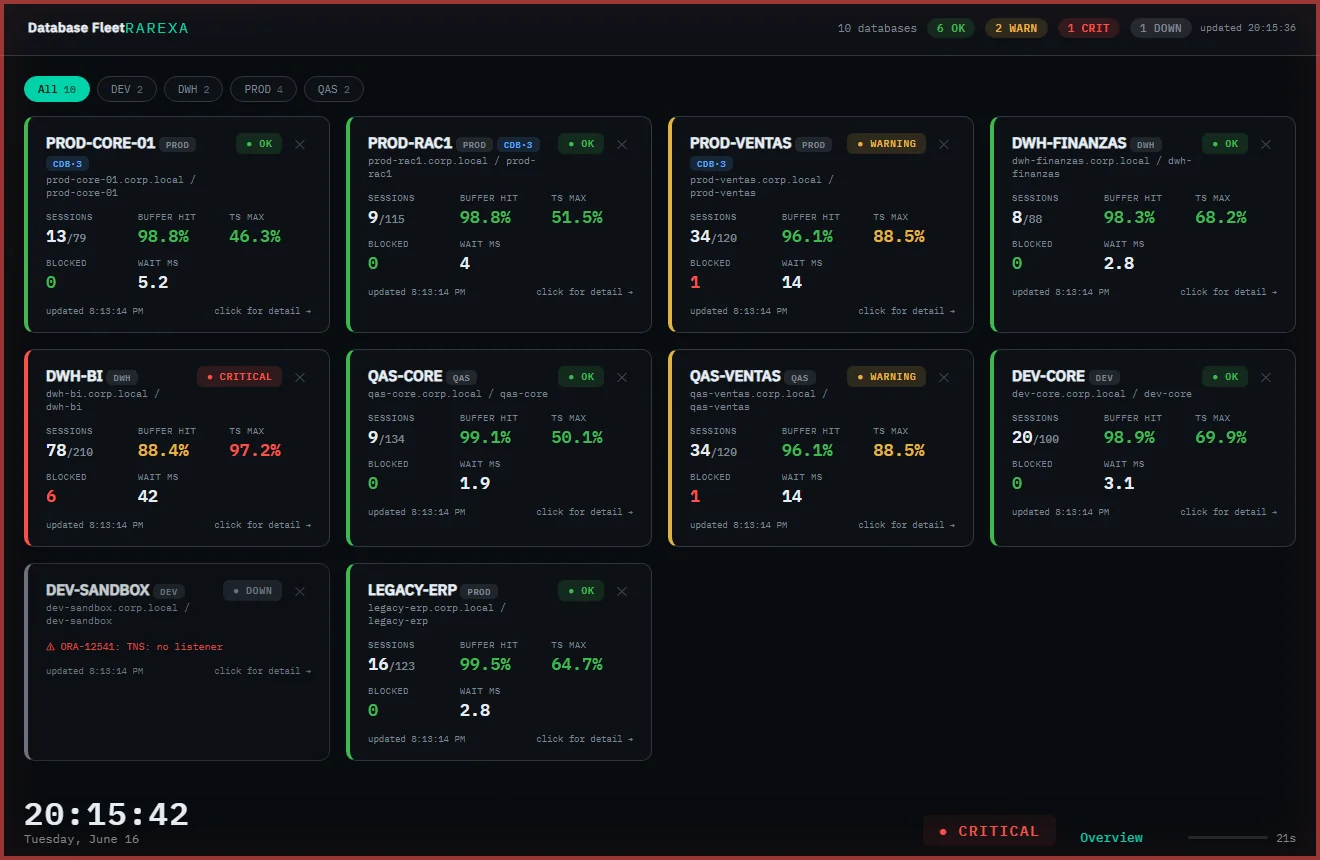This screenshot has width=1320, height=860.
Task: Open detail link on PROD-RAC1 card
Action: tap(585, 292)
